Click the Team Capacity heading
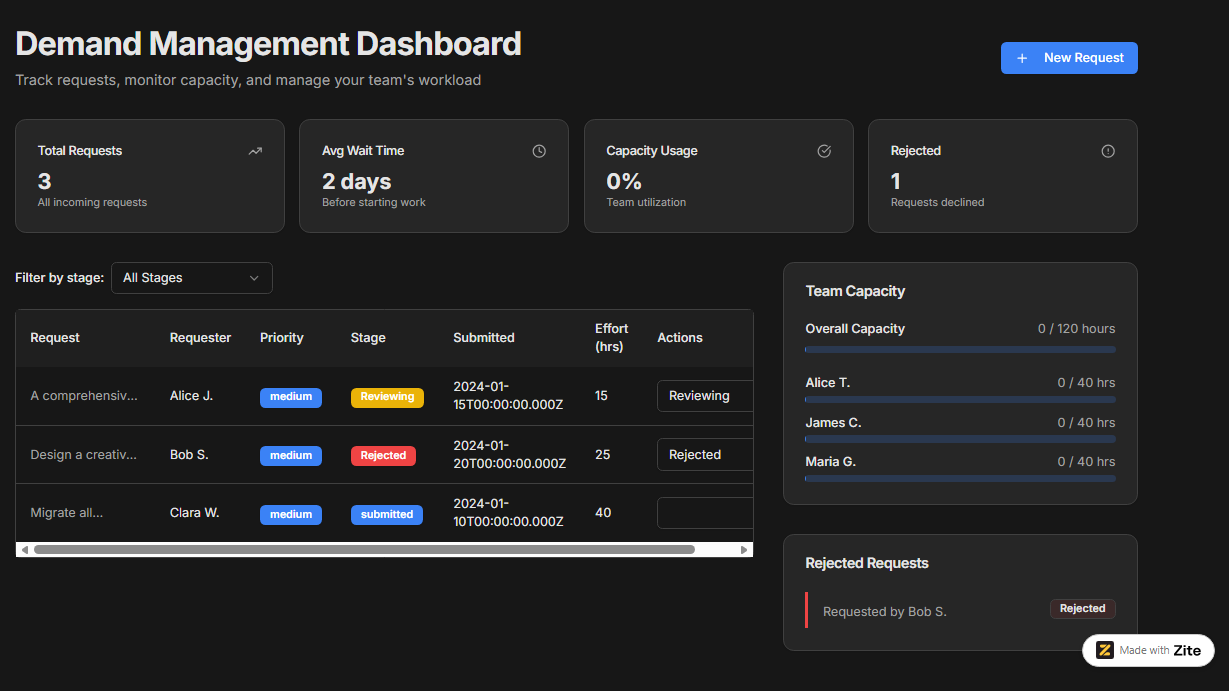The height and width of the screenshot is (691, 1229). (855, 291)
